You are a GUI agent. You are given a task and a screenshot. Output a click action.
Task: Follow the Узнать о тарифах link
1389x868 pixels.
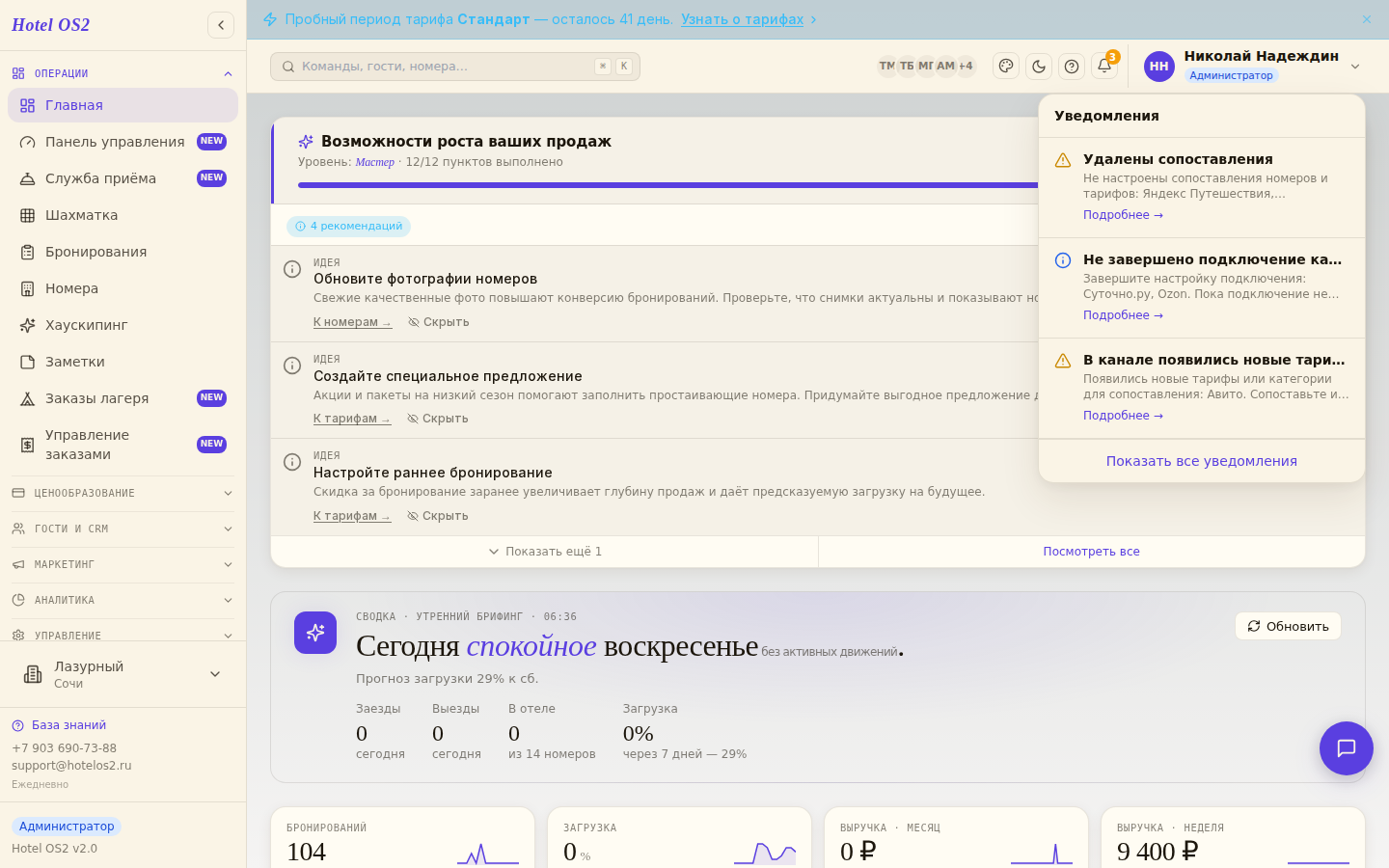coord(742,19)
